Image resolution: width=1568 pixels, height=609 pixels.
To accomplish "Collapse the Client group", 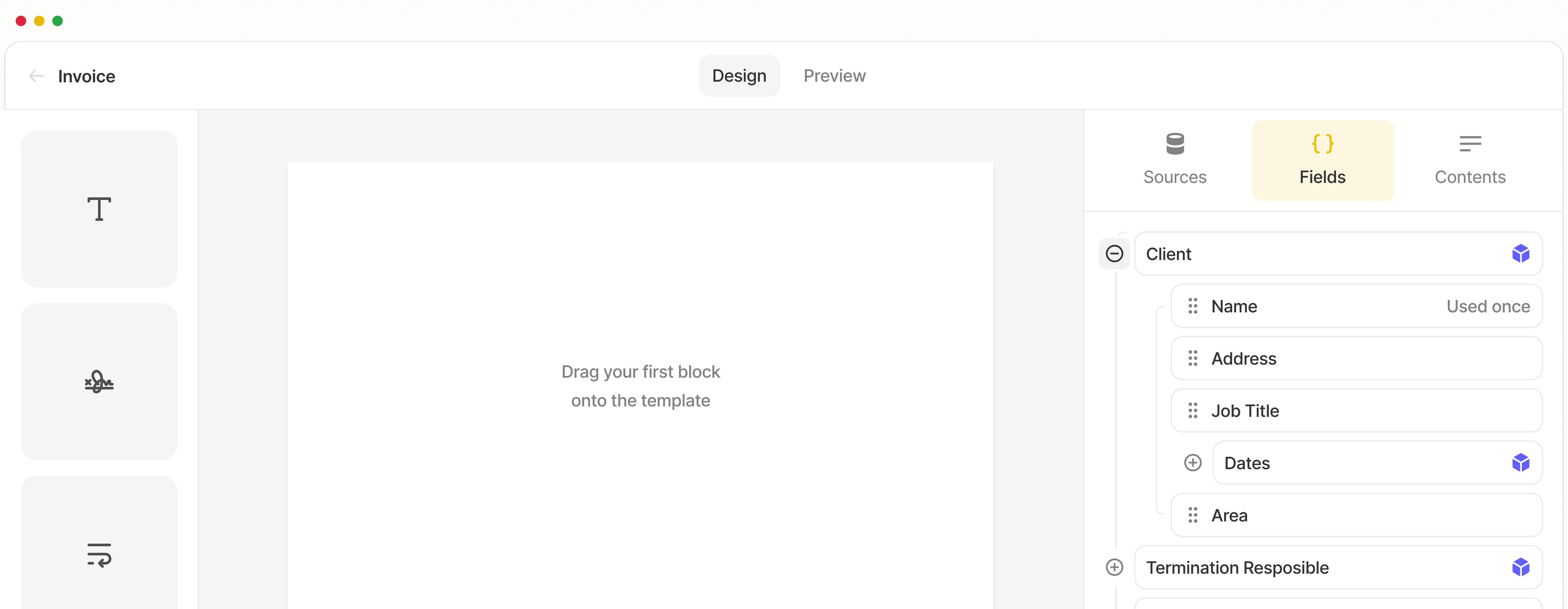I will click(x=1115, y=253).
